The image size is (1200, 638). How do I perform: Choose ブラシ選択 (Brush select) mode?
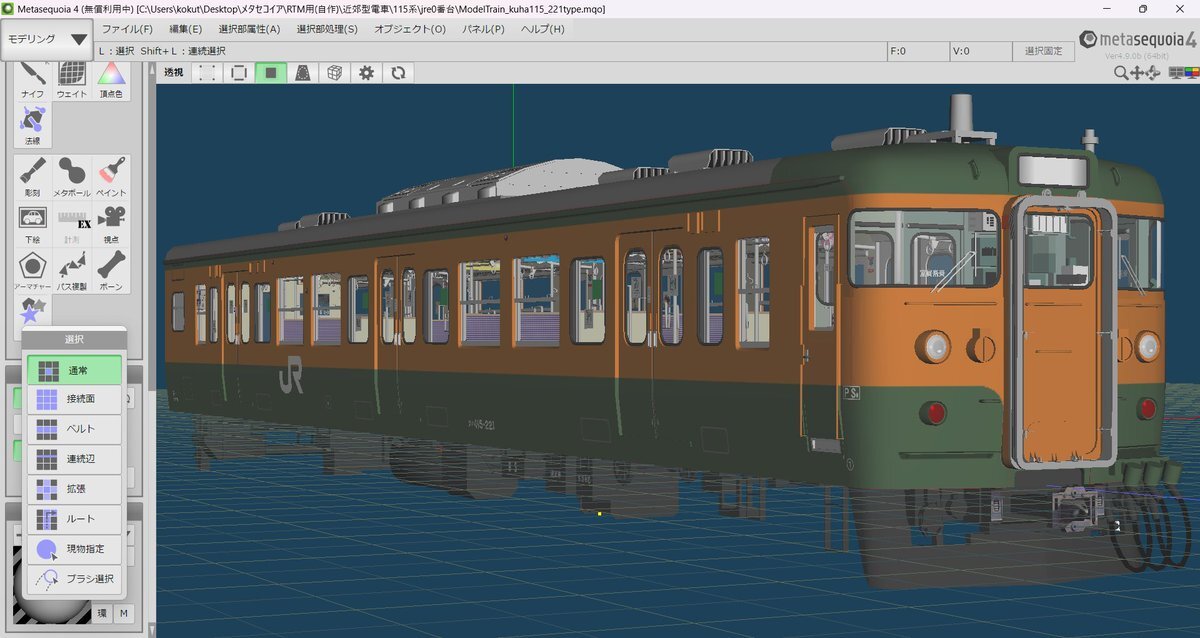coord(74,579)
